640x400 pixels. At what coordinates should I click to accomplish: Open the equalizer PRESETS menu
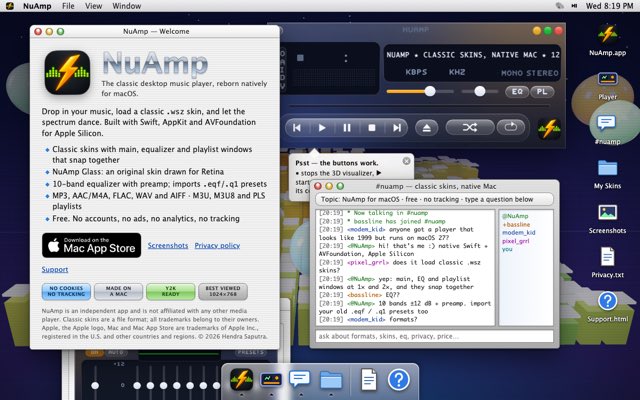pos(251,352)
